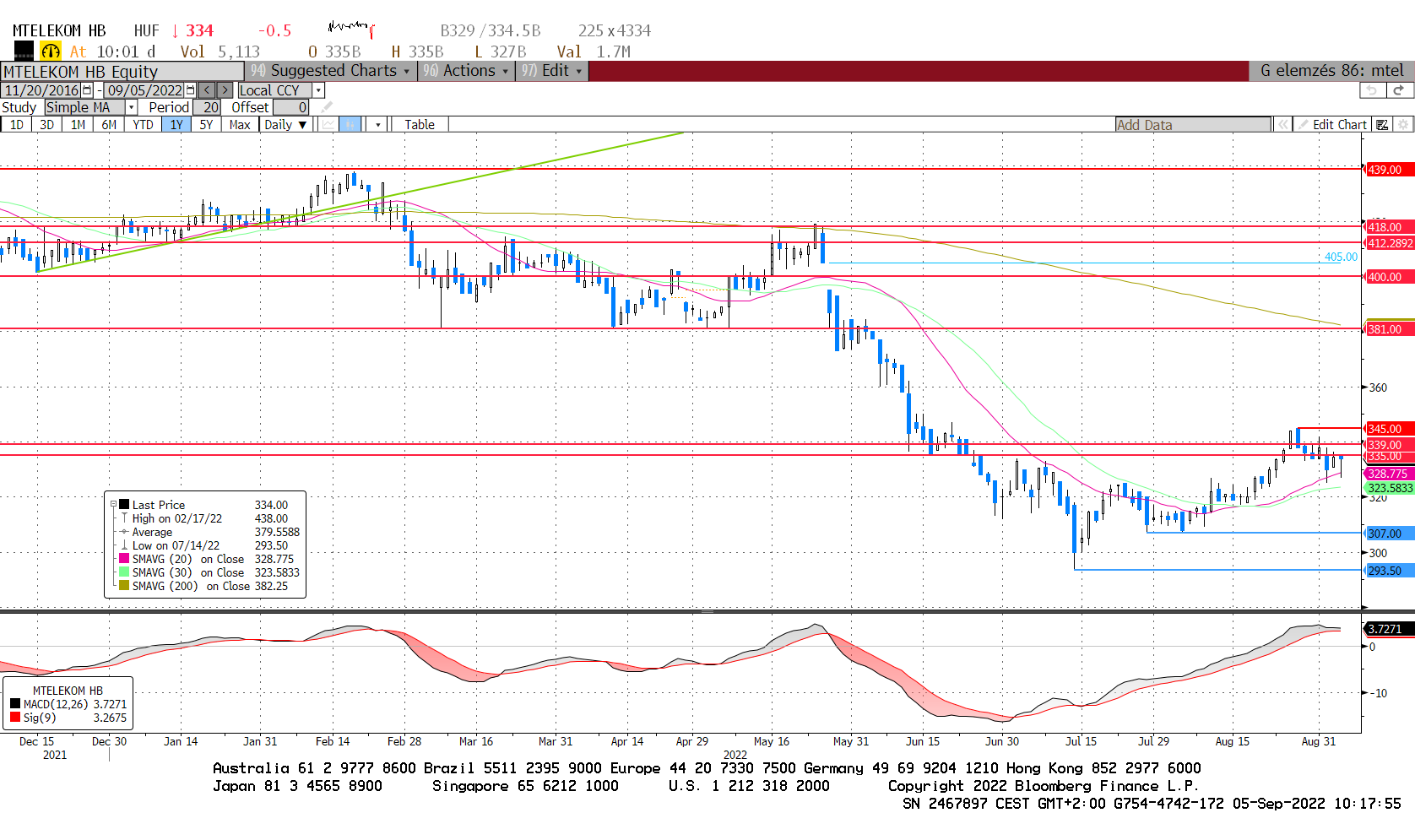1415x840 pixels.
Task: Click the magenta SMAVG (20) legend swatch
Action: click(124, 559)
